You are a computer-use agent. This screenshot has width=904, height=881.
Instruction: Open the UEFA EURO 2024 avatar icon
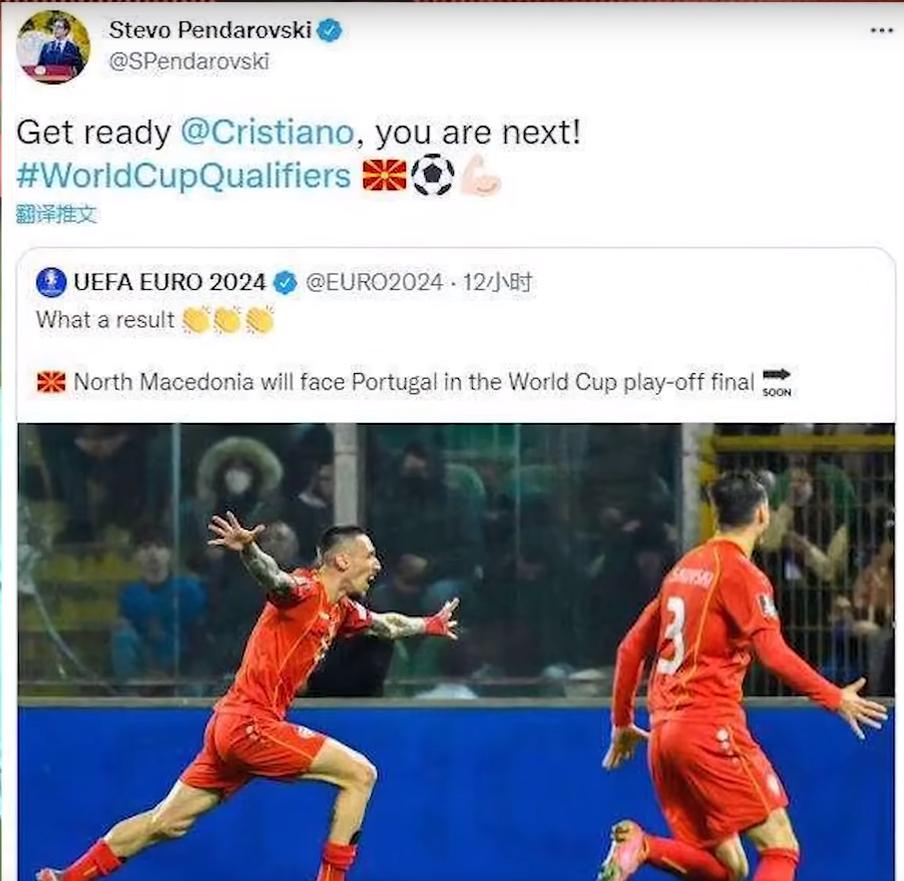coord(51,283)
